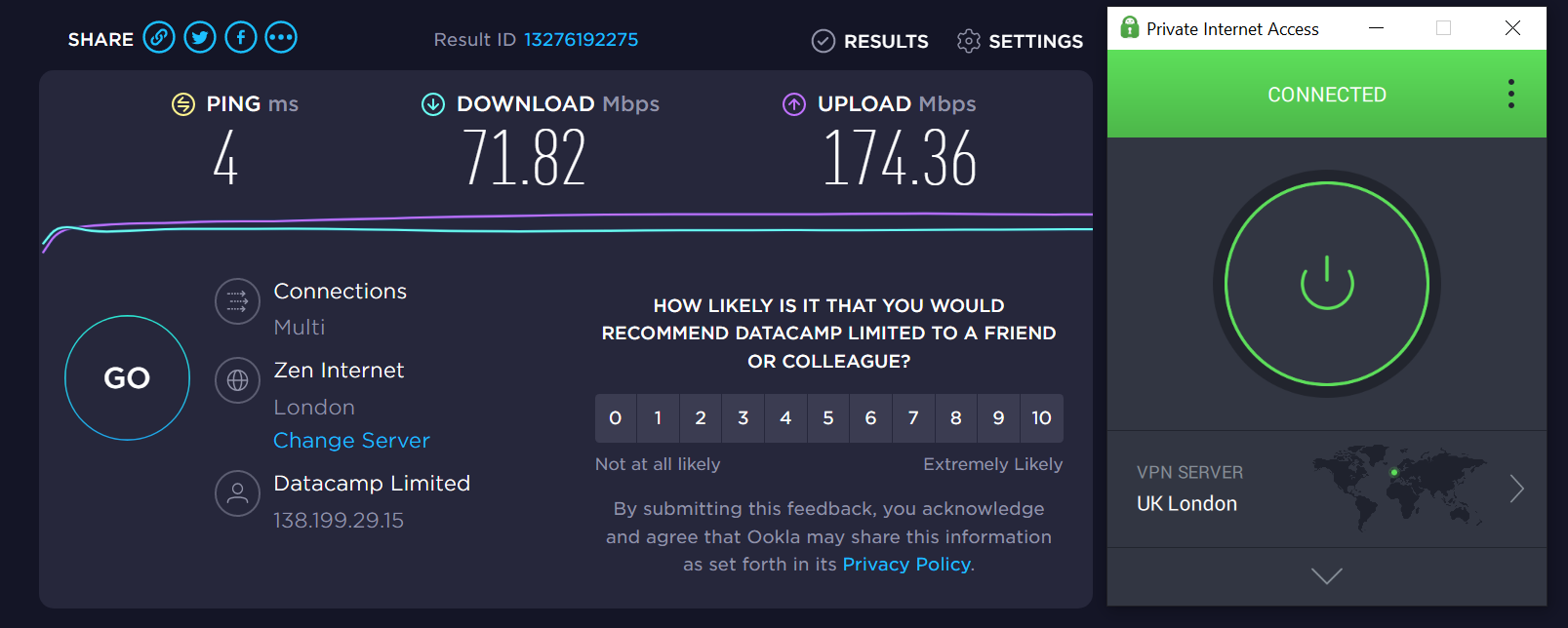This screenshot has width=1568, height=628.
Task: Click the Datacamp Limited user icon
Action: point(237,493)
